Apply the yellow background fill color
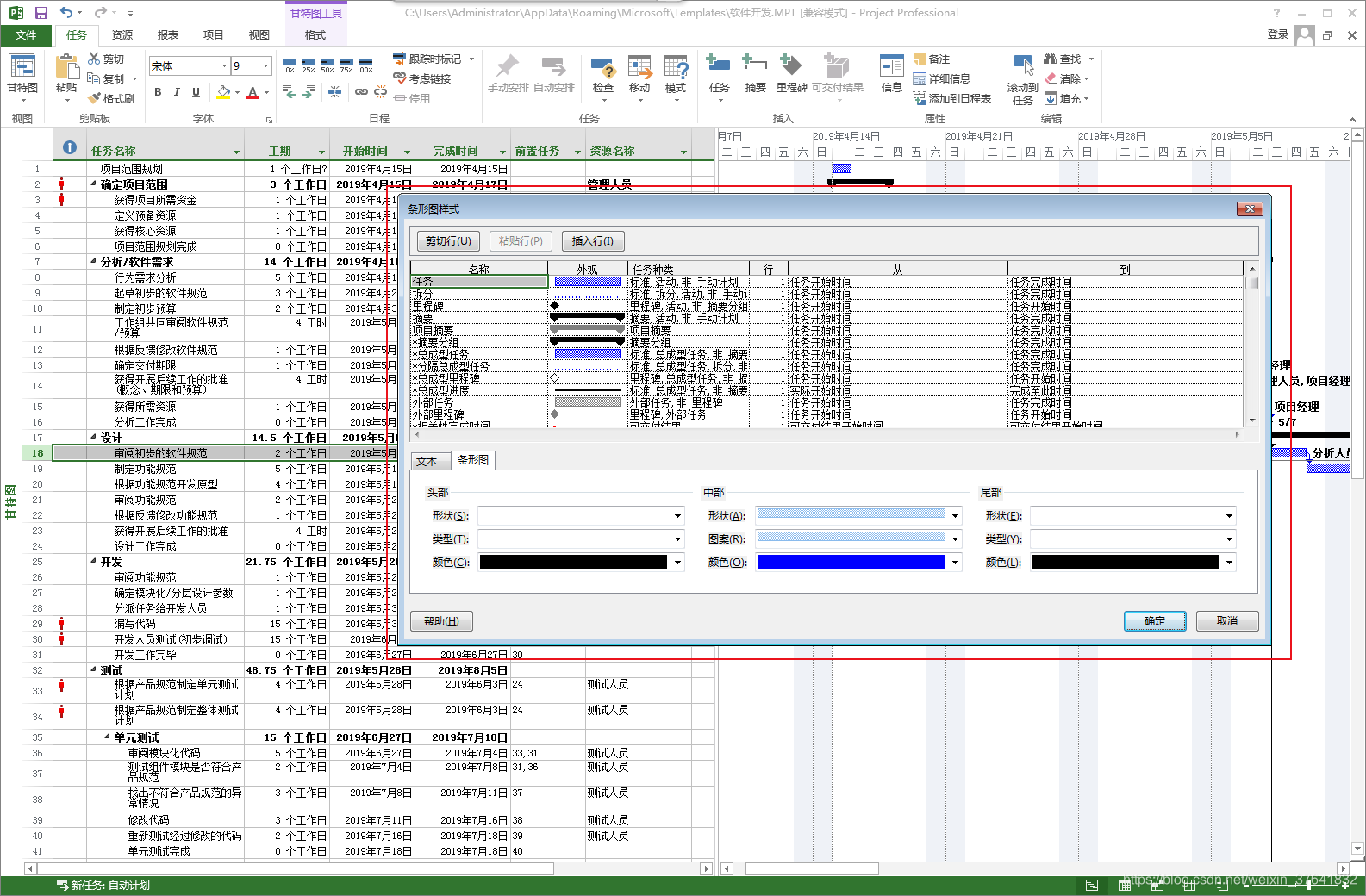Viewport: 1366px width, 896px height. pos(224,92)
